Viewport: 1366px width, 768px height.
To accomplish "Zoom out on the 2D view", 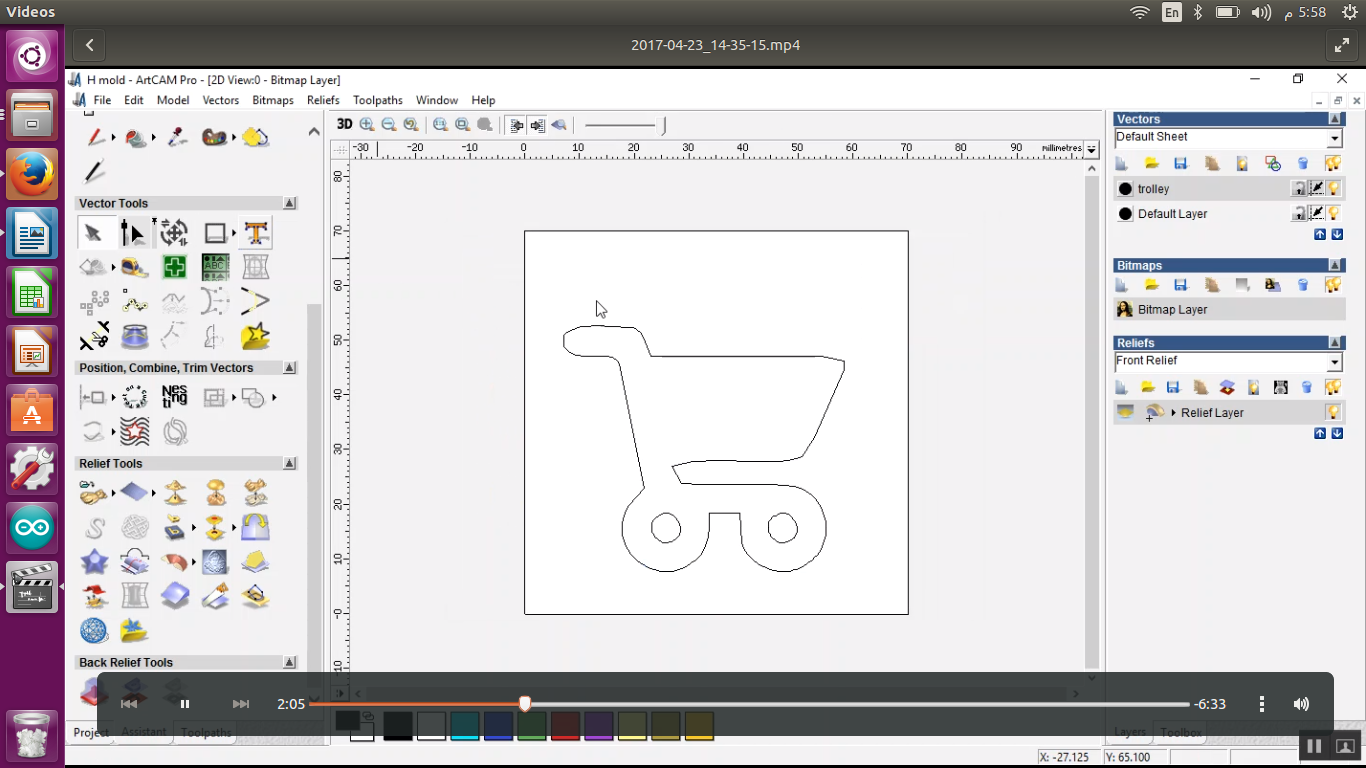I will pyautogui.click(x=389, y=124).
